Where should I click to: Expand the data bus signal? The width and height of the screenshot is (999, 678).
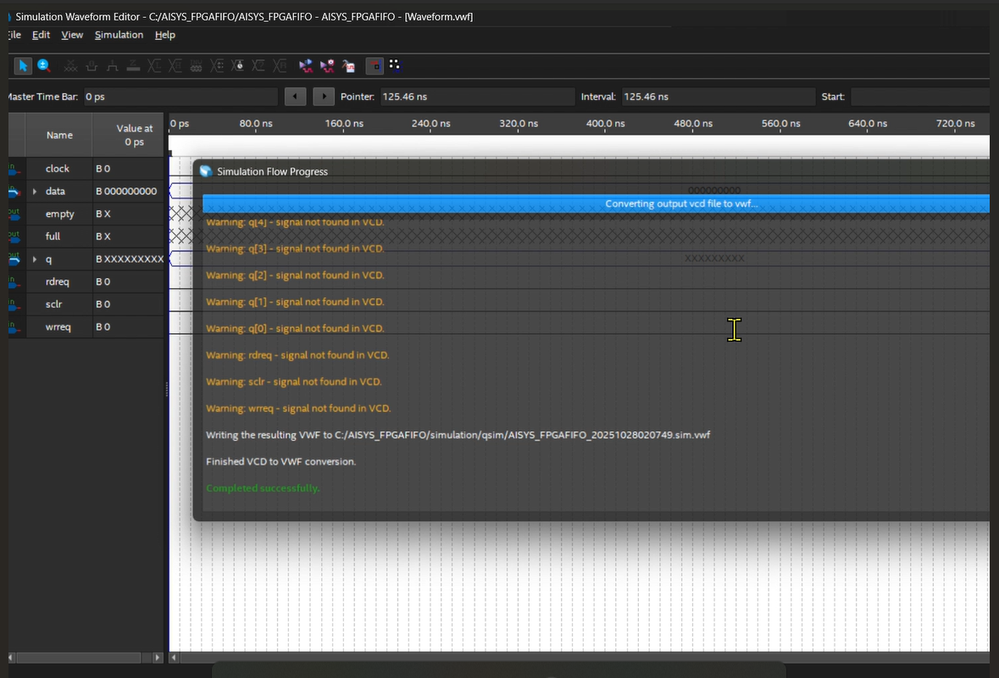tap(35, 191)
